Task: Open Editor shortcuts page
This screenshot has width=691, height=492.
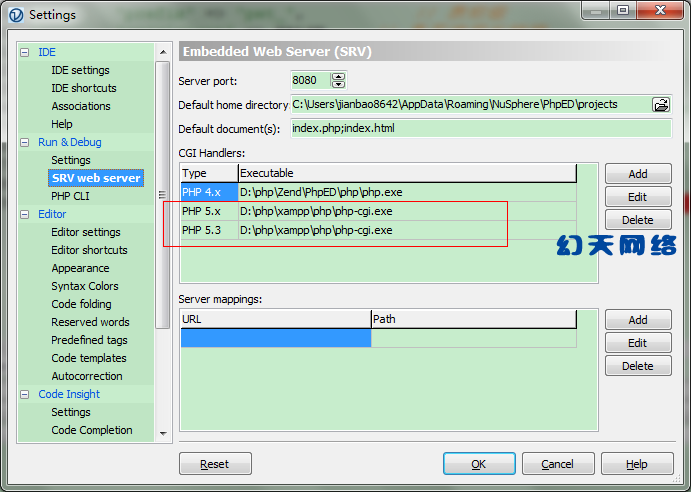Action: tap(89, 250)
